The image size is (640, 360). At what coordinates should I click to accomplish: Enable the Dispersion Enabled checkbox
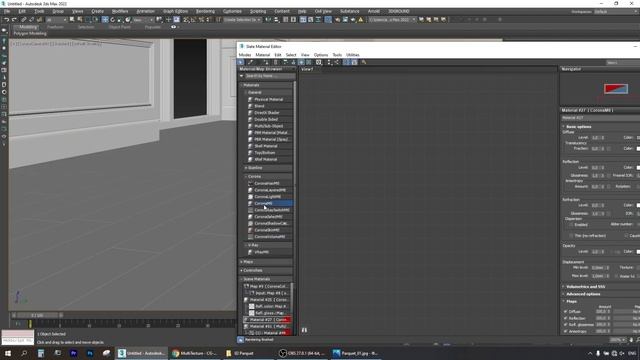571,224
